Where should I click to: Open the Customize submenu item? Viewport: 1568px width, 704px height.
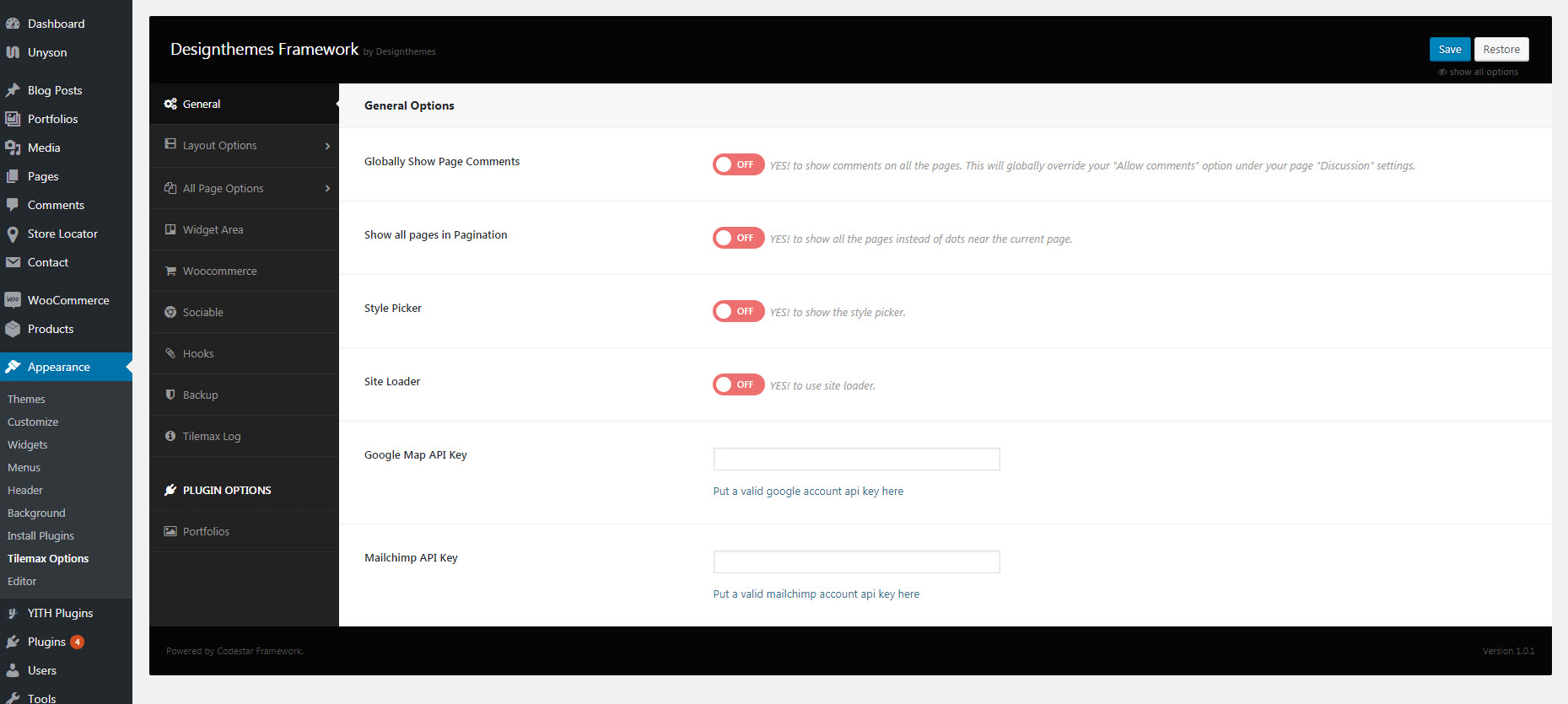[x=33, y=422]
